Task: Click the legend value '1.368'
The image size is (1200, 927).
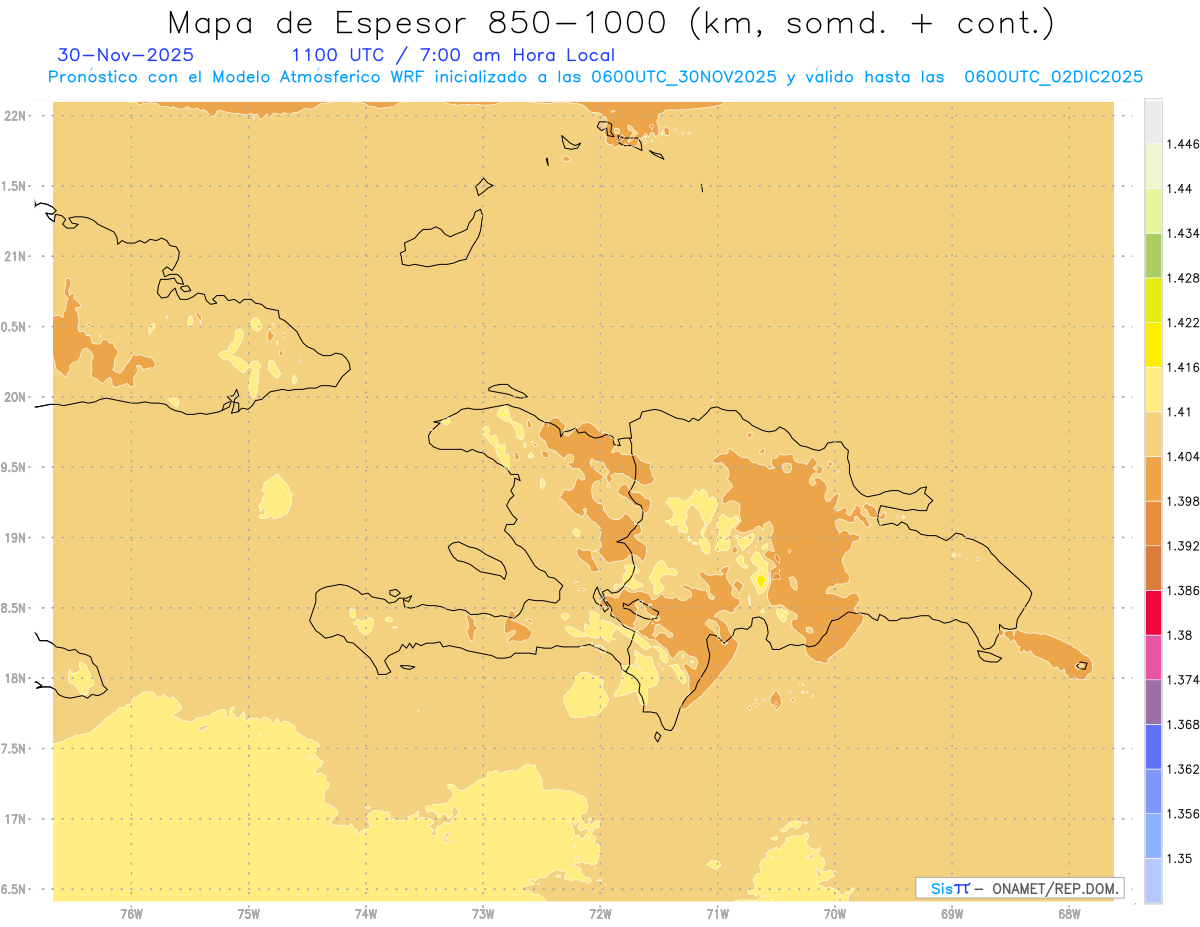Action: coord(1183,724)
